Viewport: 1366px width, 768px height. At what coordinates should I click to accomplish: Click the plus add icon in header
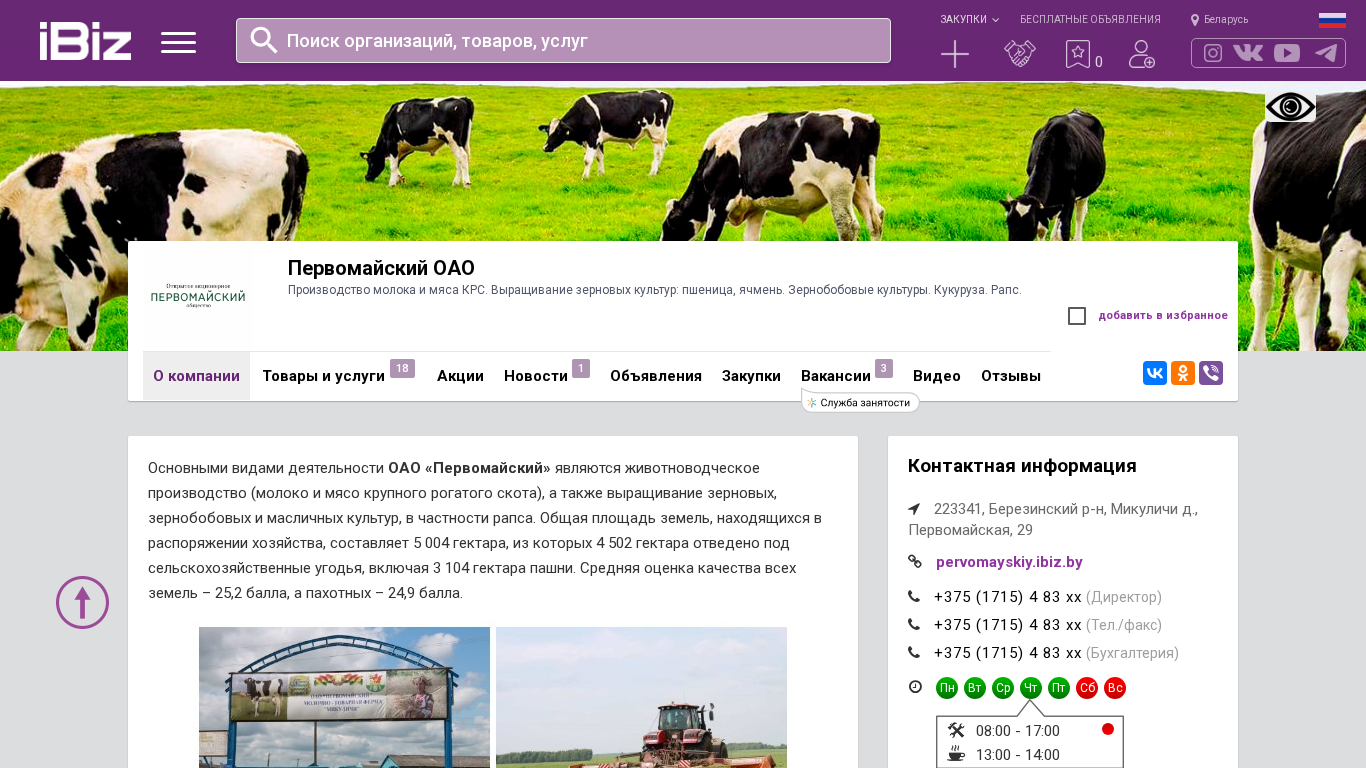tap(955, 54)
